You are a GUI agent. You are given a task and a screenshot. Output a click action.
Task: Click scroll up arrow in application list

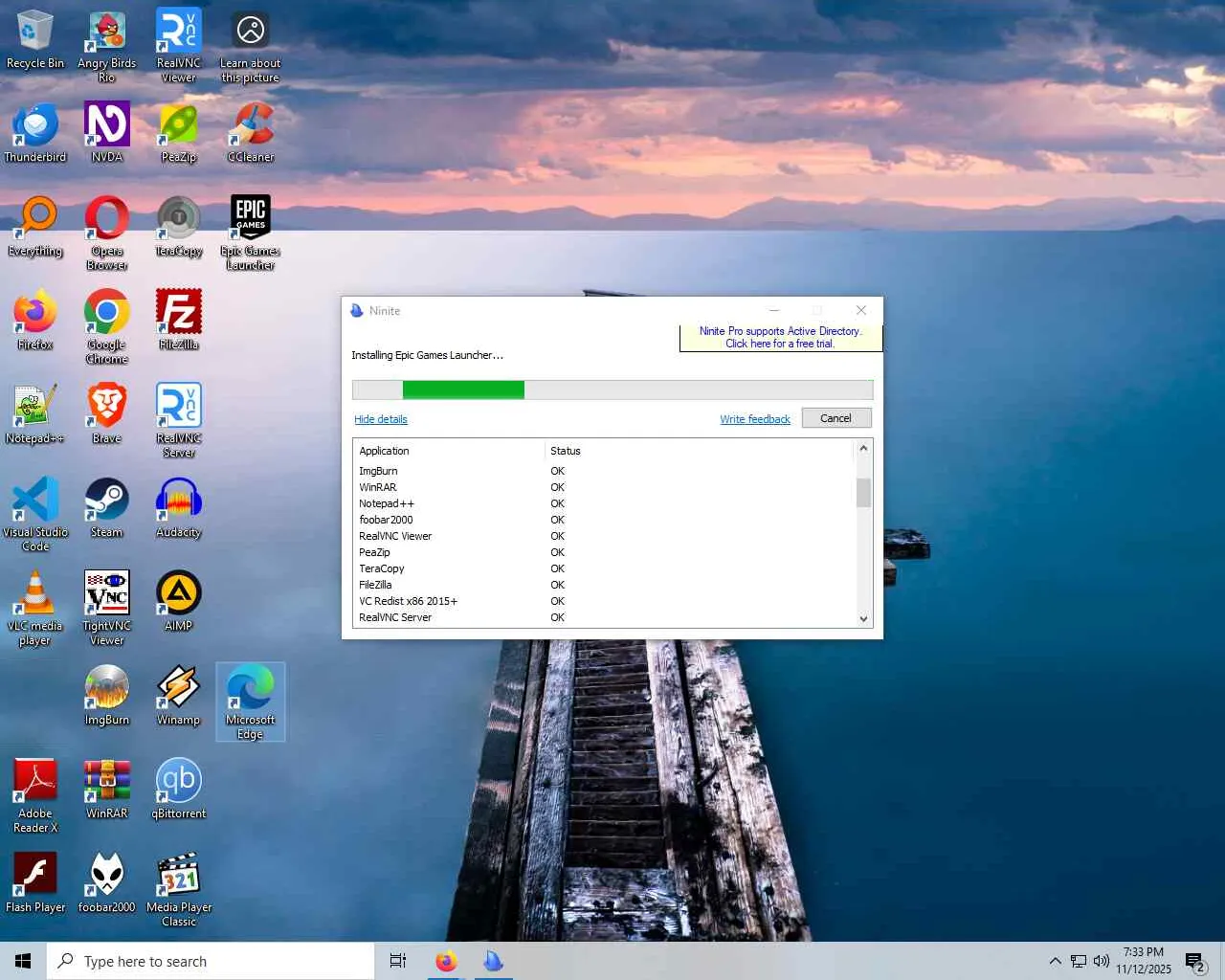(x=863, y=448)
